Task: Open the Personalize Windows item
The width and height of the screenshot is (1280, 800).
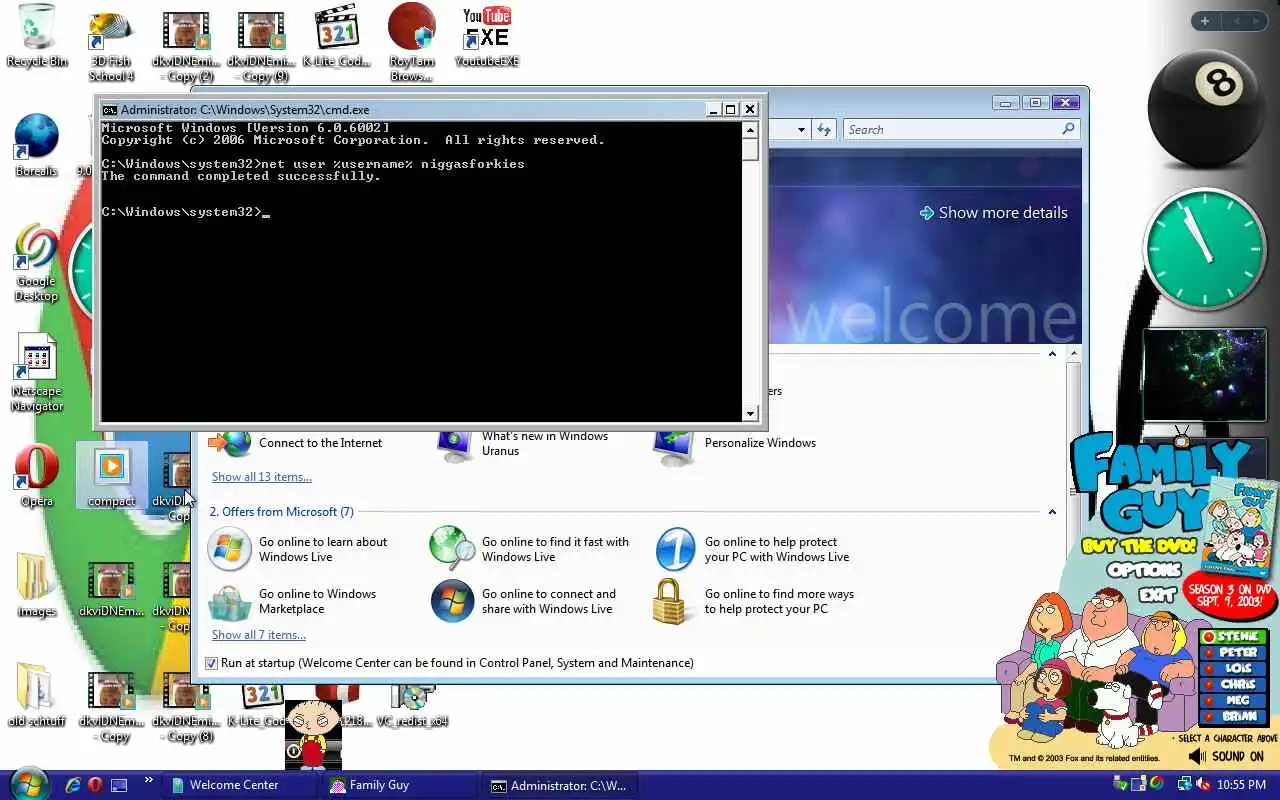Action: (x=735, y=443)
